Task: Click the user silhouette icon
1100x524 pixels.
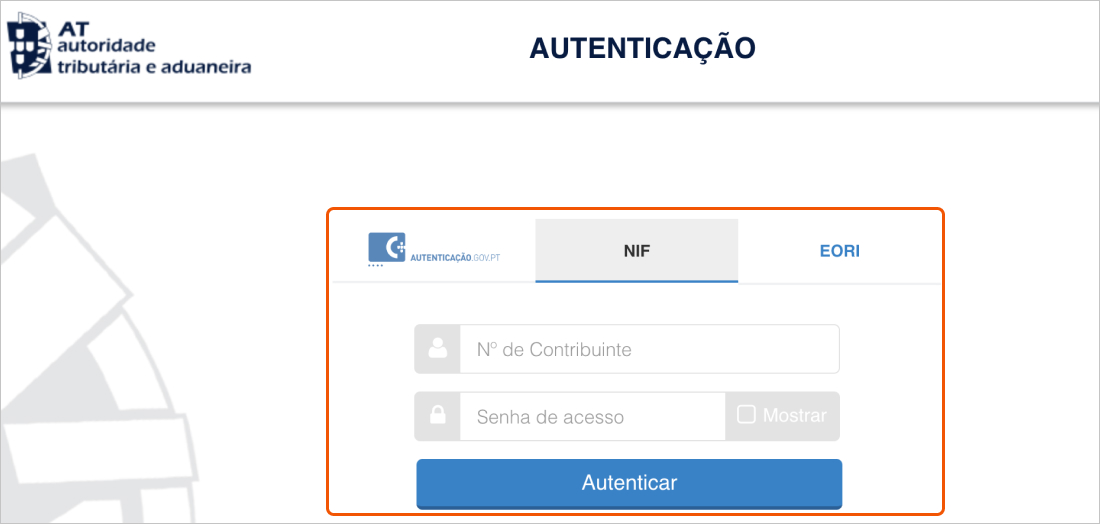Action: [437, 349]
